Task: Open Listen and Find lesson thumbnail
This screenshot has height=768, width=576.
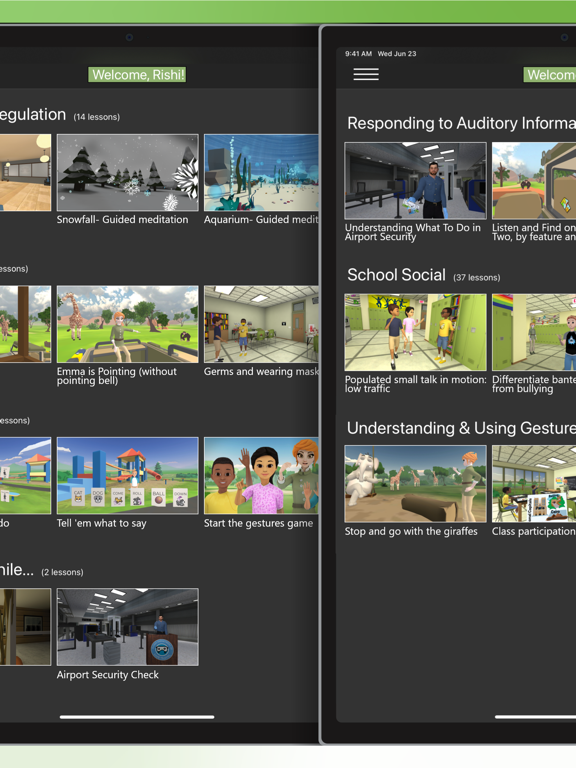Action: tap(534, 181)
